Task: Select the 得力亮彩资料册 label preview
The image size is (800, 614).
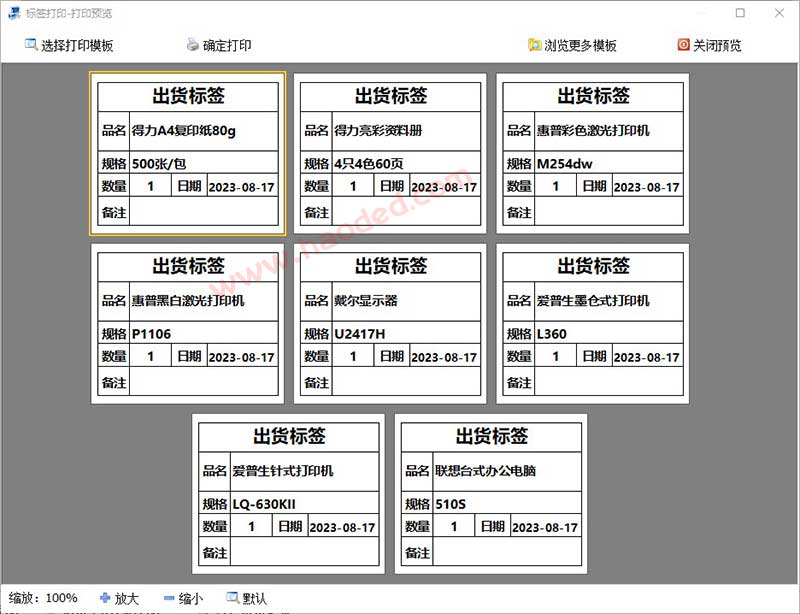Action: (390, 154)
